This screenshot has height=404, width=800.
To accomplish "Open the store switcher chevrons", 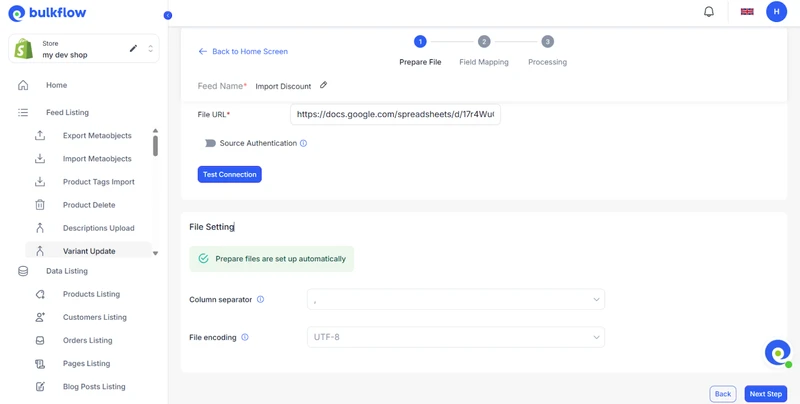I will [x=151, y=48].
